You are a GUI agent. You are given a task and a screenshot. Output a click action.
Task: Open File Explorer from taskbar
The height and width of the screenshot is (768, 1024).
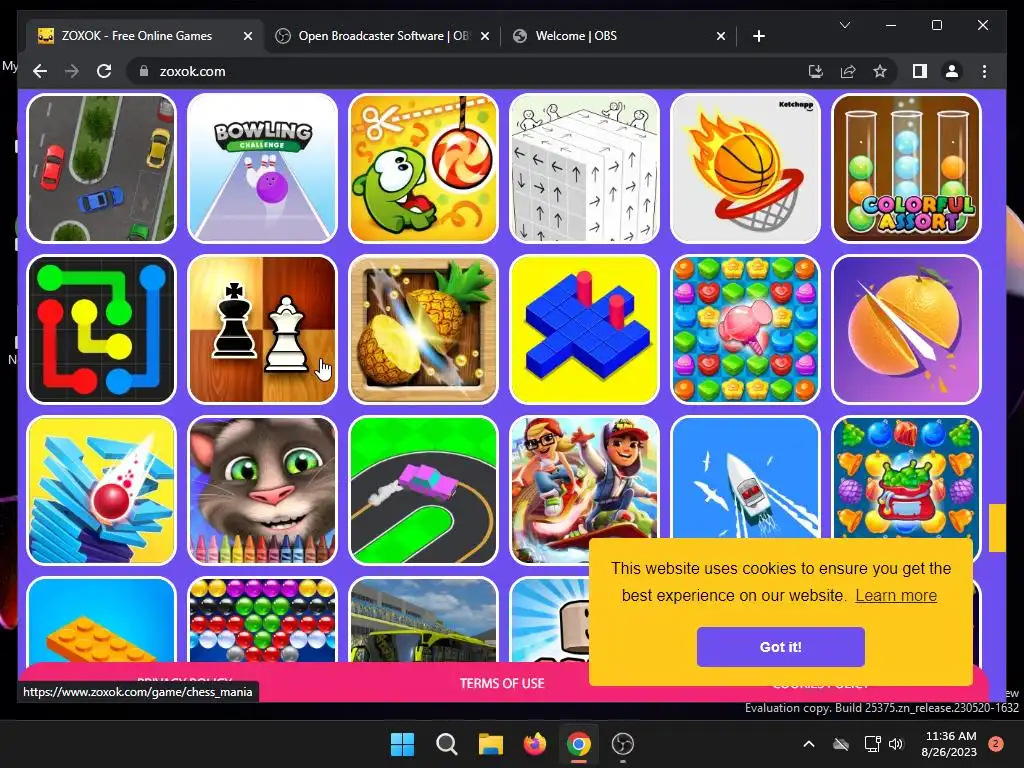(490, 744)
